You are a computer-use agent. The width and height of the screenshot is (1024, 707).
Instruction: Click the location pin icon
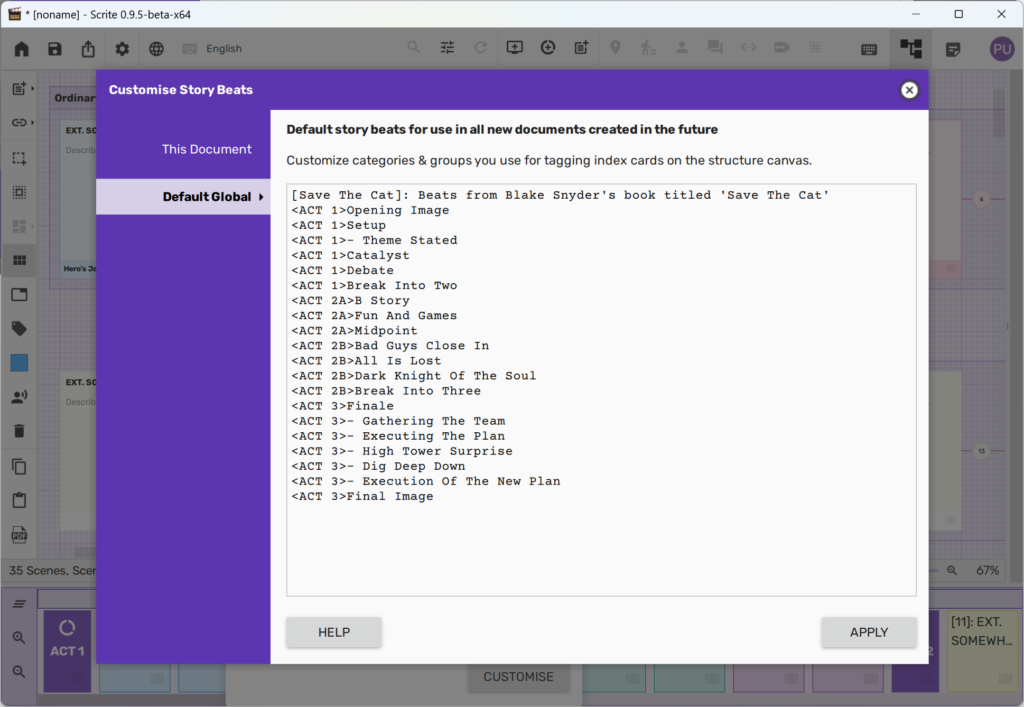pyautogui.click(x=615, y=48)
